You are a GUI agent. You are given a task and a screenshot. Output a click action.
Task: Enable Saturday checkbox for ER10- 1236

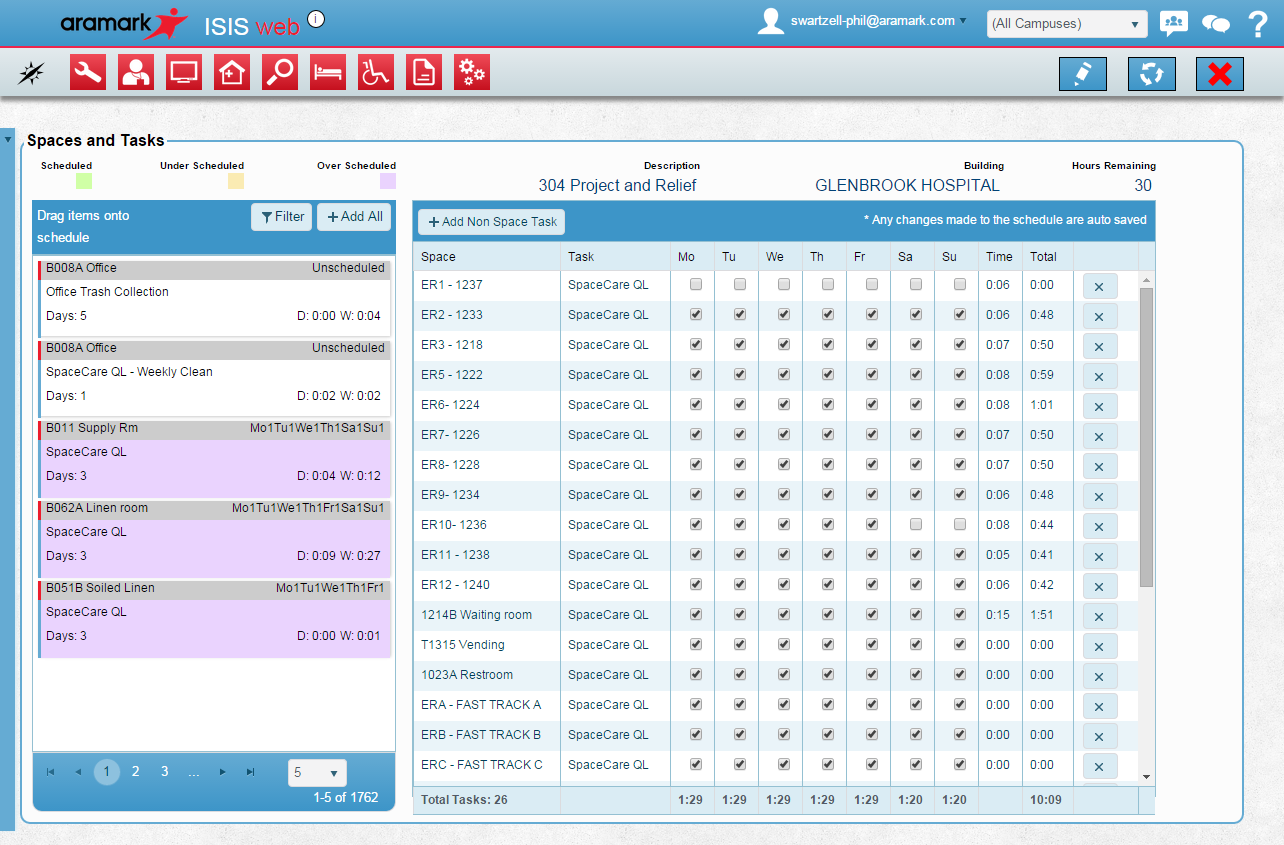[x=916, y=525]
